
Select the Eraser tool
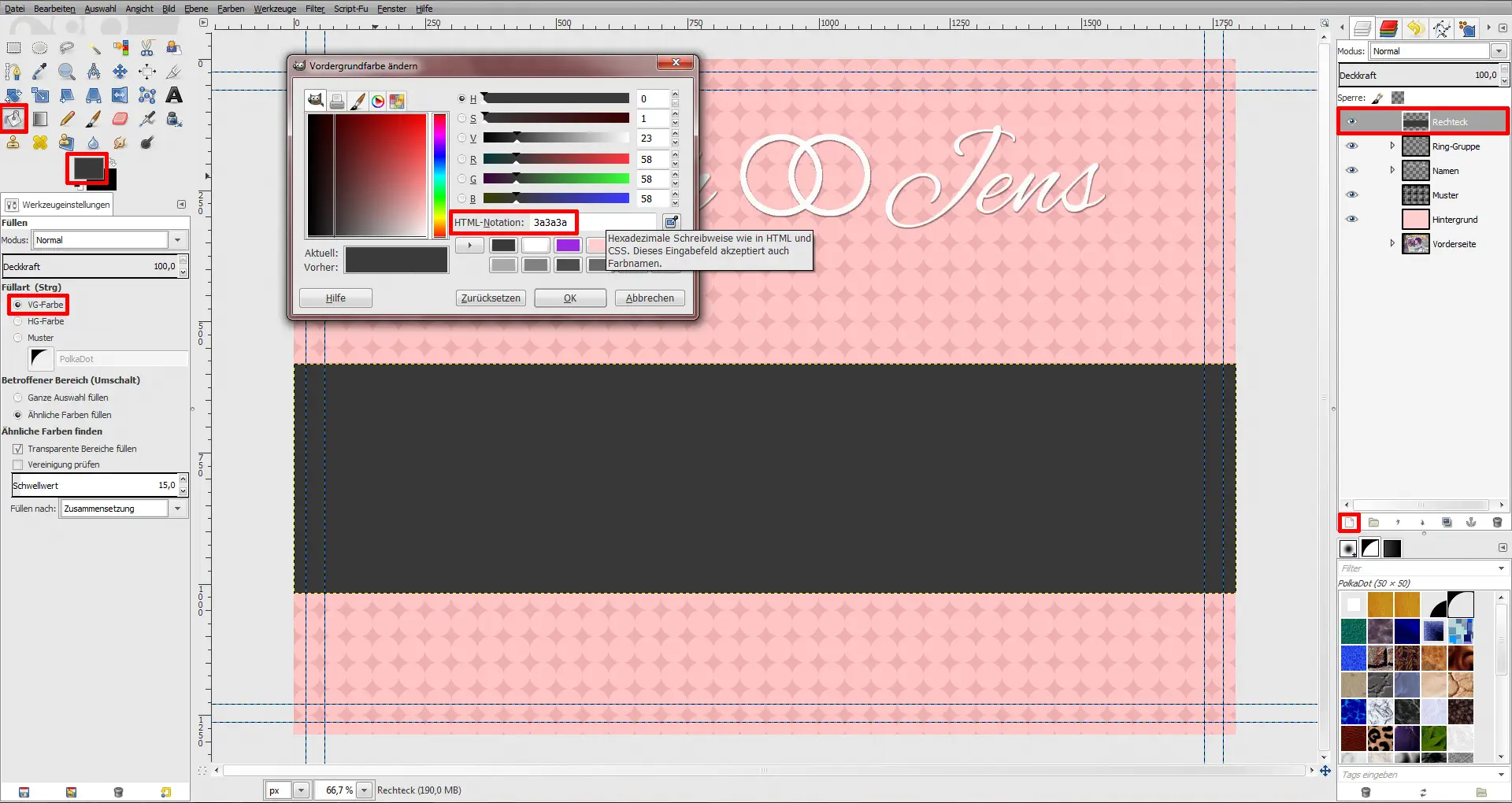120,118
